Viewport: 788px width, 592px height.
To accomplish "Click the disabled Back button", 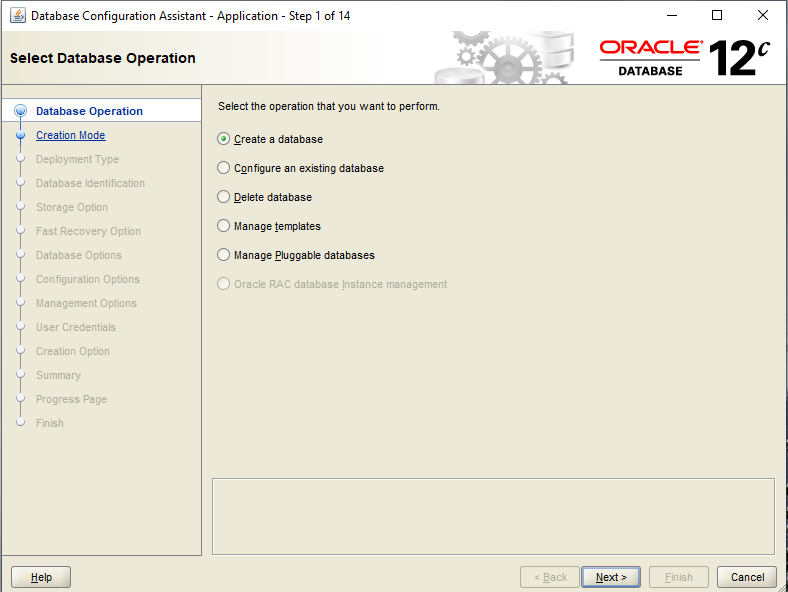I will coord(550,577).
